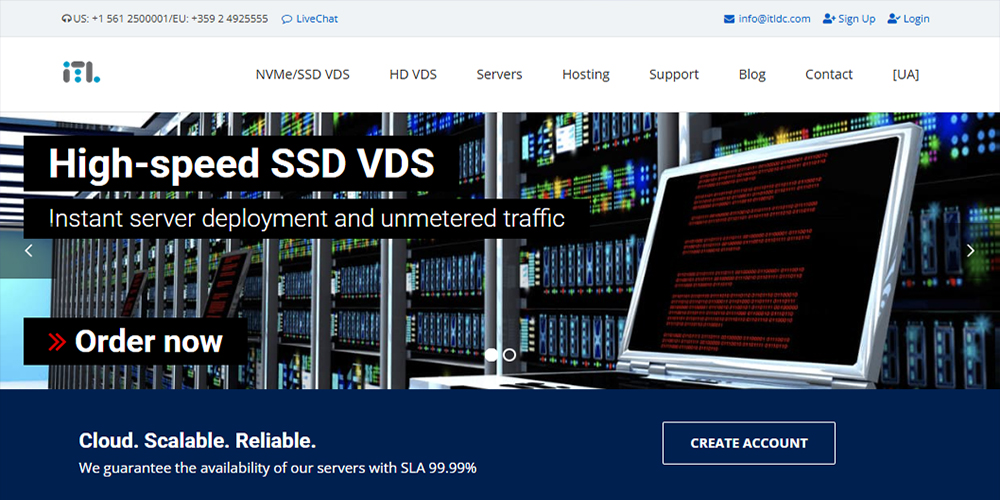Advance to next slide with right arrow
Image resolution: width=1000 pixels, height=500 pixels.
point(970,251)
